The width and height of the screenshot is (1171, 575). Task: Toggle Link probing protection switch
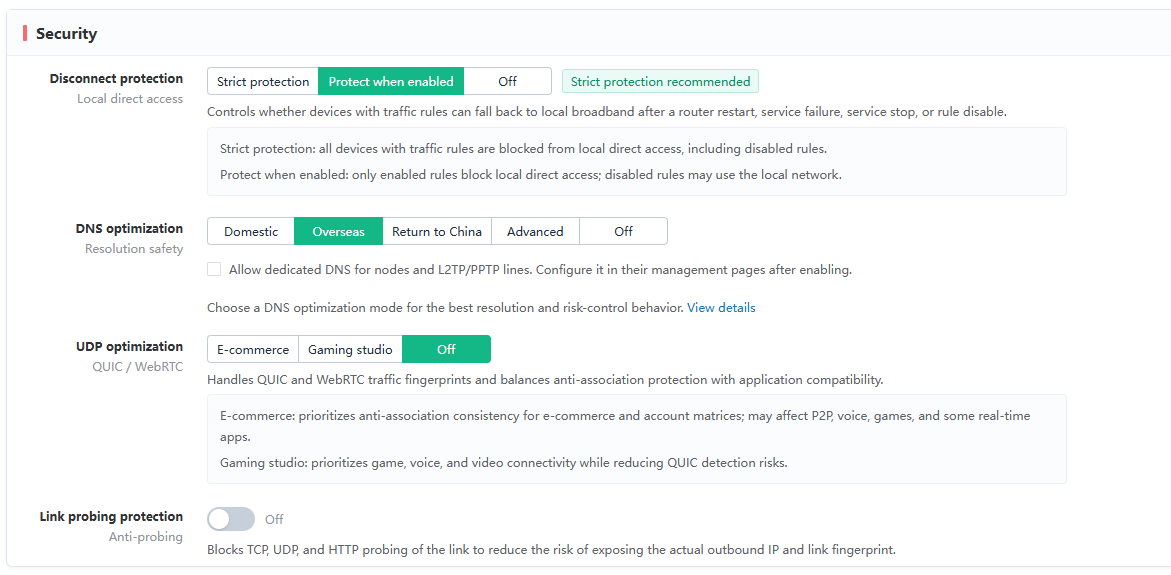point(231,519)
